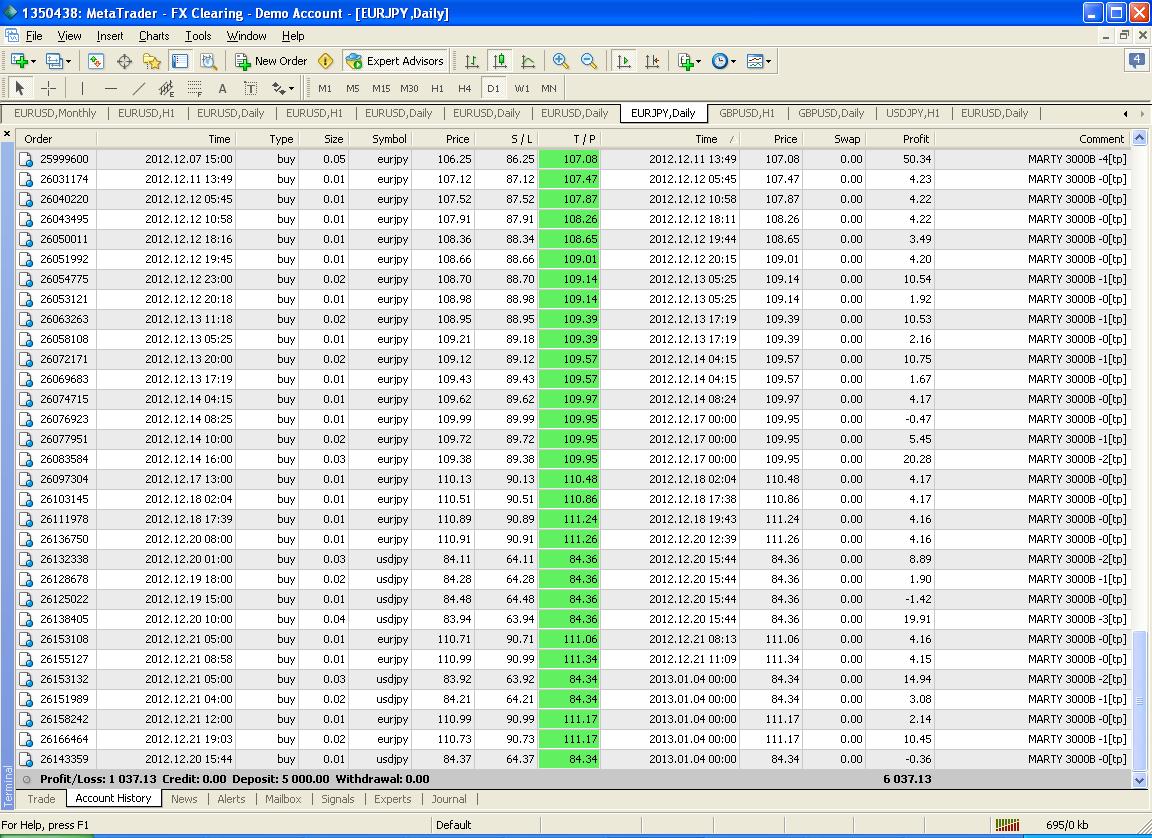Open the File menu
Screen dimensions: 1152x838
click(34, 36)
